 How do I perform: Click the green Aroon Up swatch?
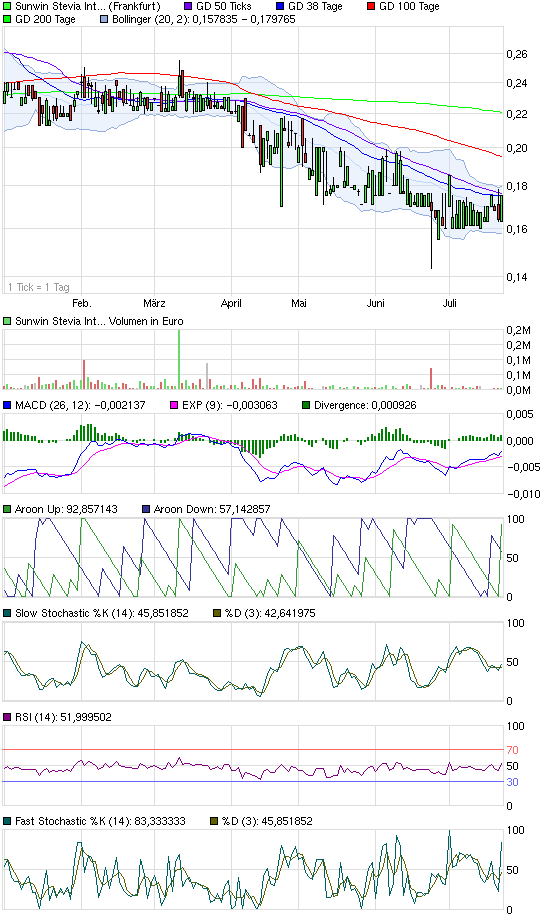pyautogui.click(x=7, y=509)
